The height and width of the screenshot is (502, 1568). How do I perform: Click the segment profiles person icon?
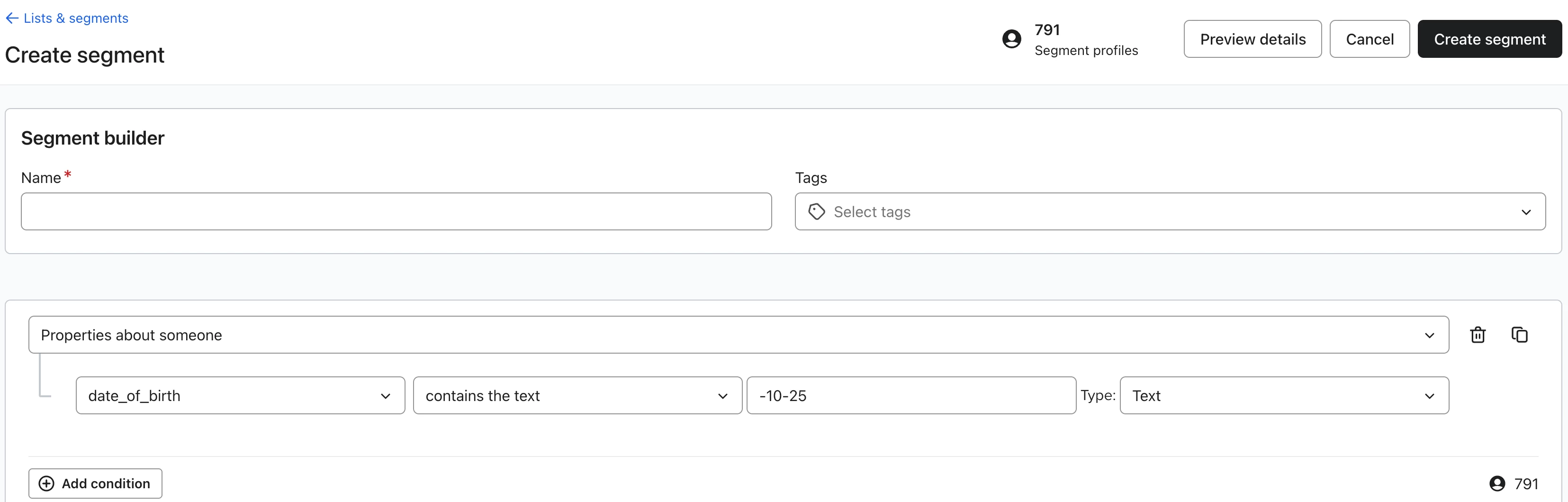coord(1012,39)
